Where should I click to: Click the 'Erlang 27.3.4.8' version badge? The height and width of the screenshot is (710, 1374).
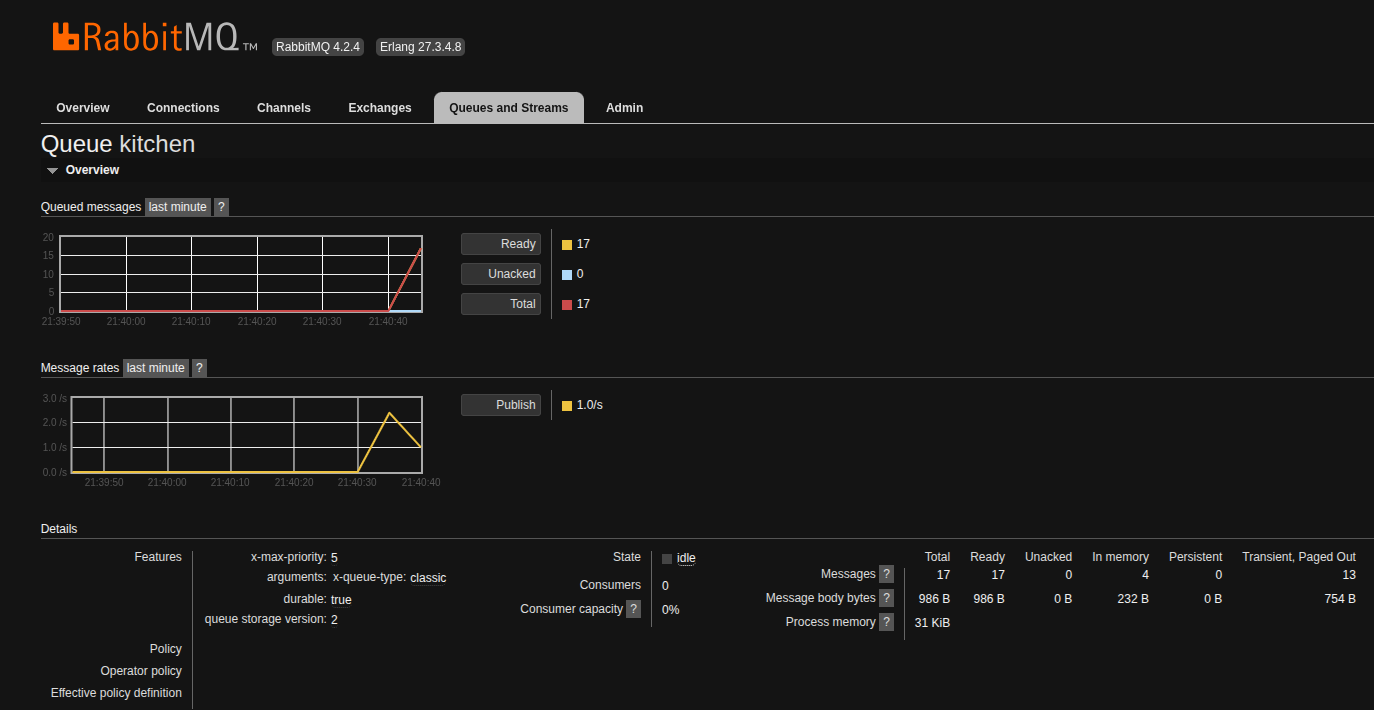click(421, 47)
